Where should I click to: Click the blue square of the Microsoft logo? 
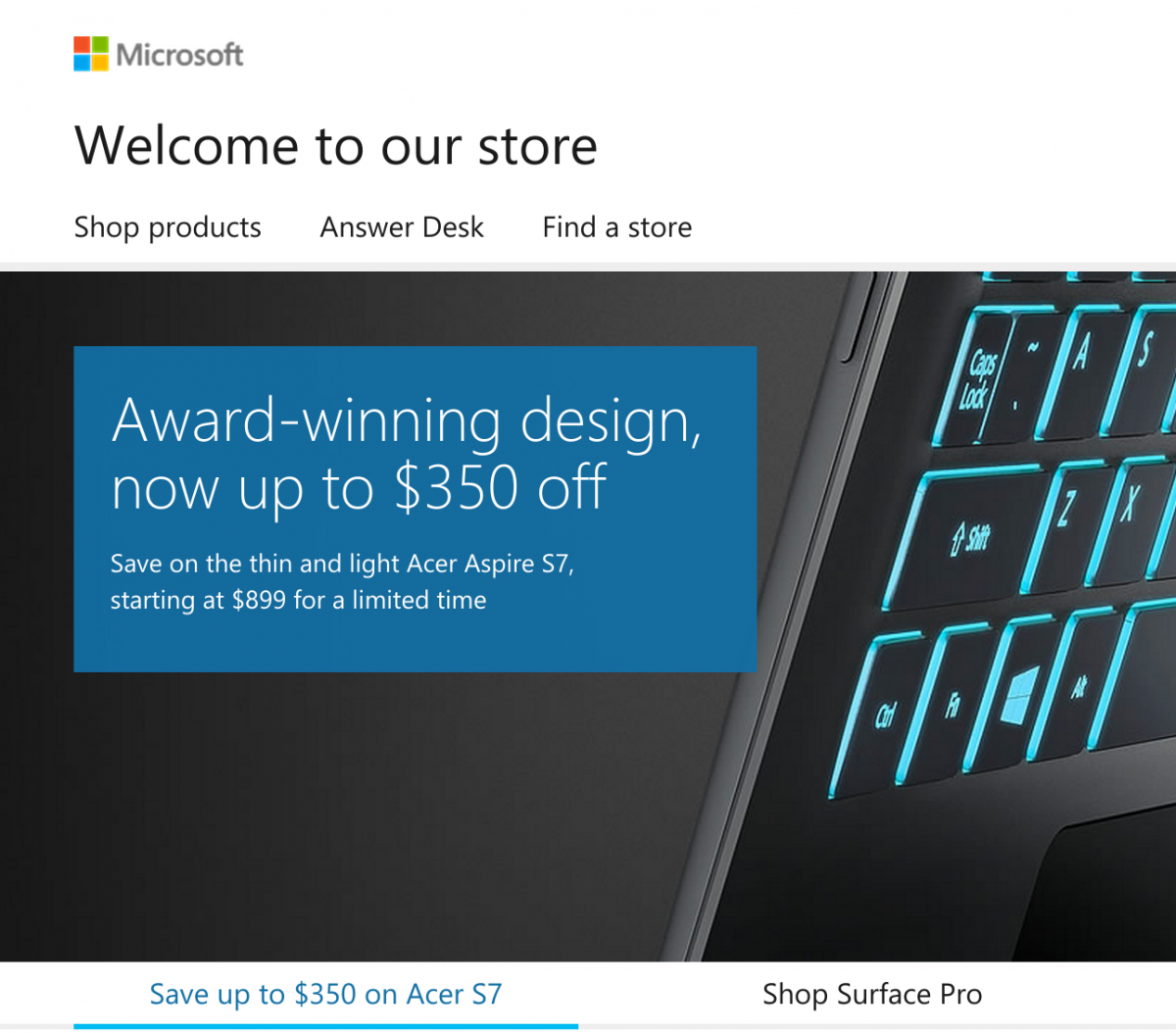[x=79, y=62]
